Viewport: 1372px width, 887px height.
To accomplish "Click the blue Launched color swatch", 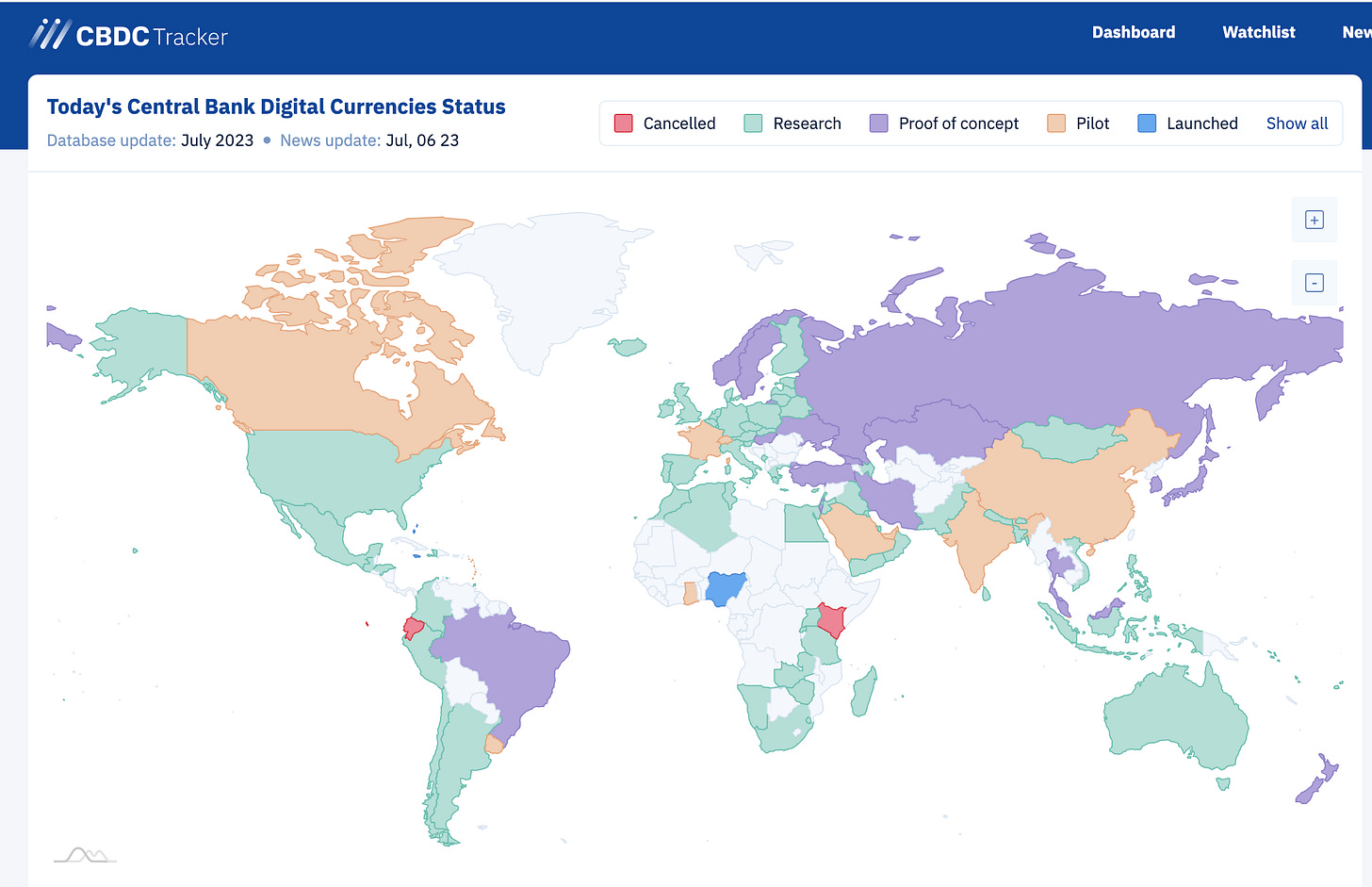I will (1147, 123).
